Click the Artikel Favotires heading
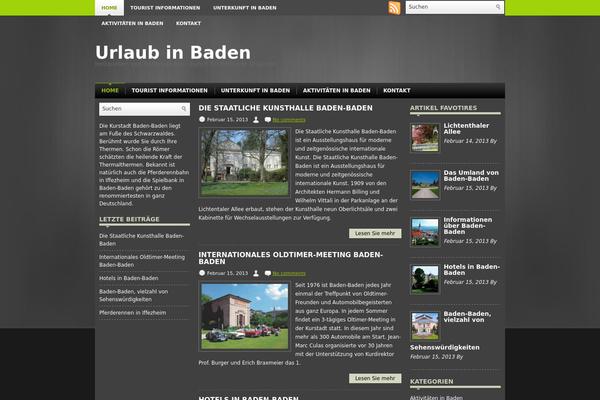 [x=443, y=108]
